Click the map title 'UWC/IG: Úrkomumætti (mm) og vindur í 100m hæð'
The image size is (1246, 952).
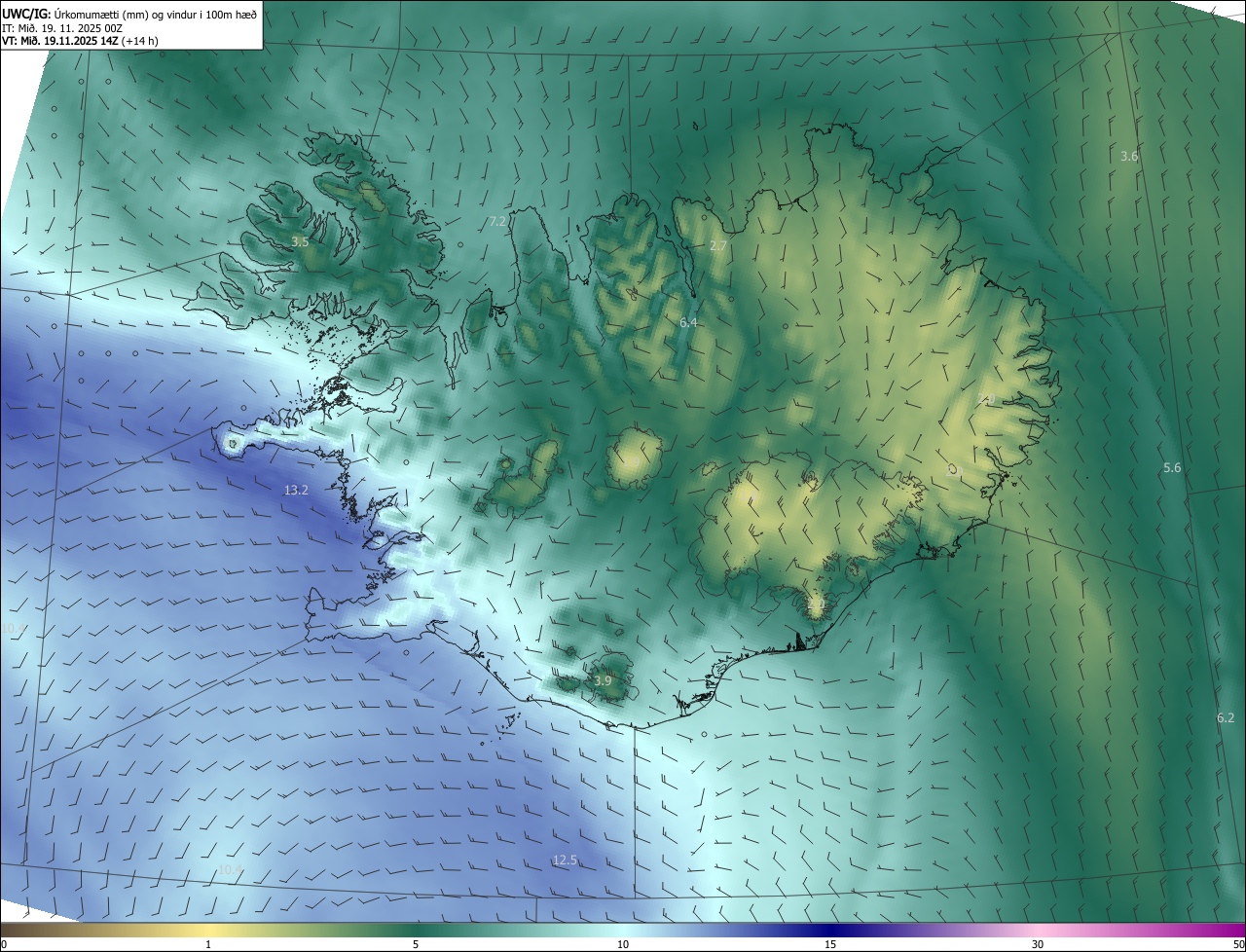tap(129, 15)
